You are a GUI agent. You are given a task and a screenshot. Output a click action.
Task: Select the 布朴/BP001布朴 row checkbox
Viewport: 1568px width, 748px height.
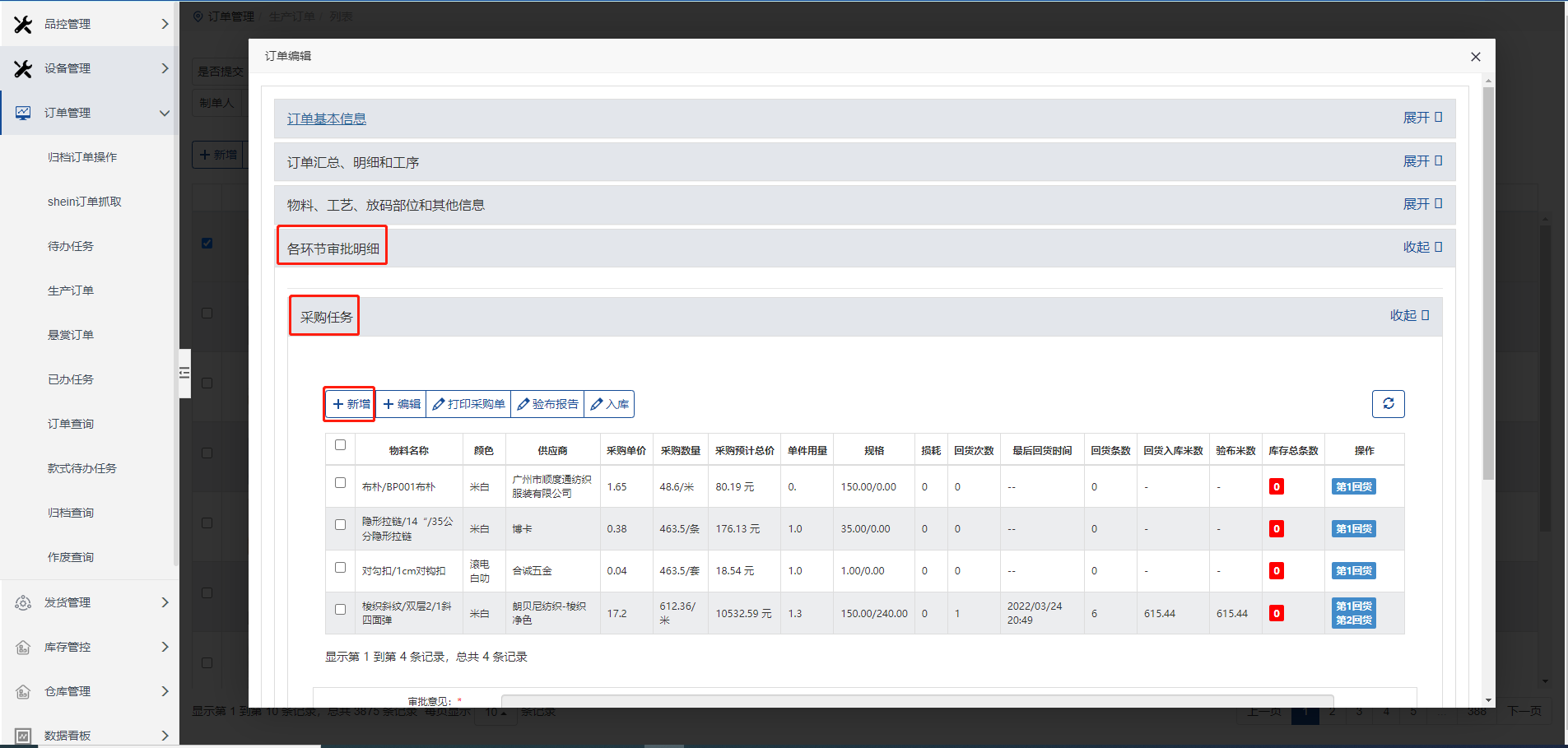[340, 483]
